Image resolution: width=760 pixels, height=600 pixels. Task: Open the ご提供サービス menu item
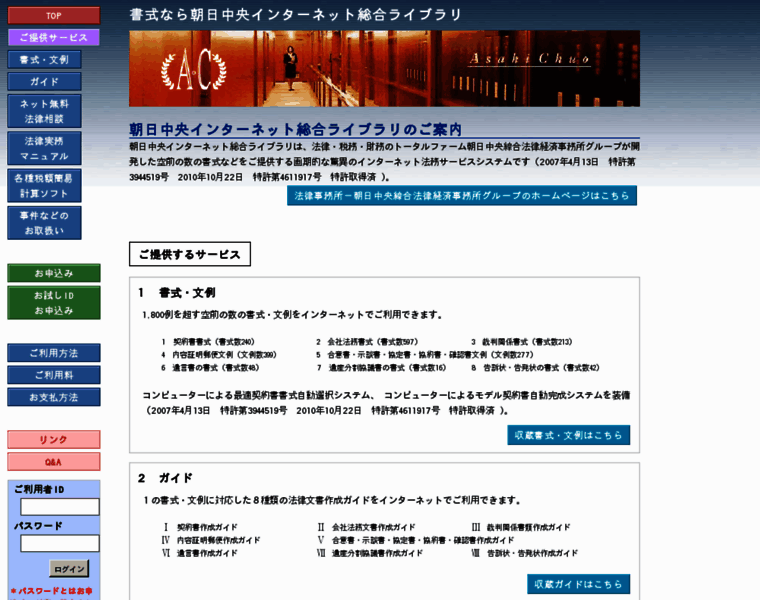pyautogui.click(x=54, y=37)
